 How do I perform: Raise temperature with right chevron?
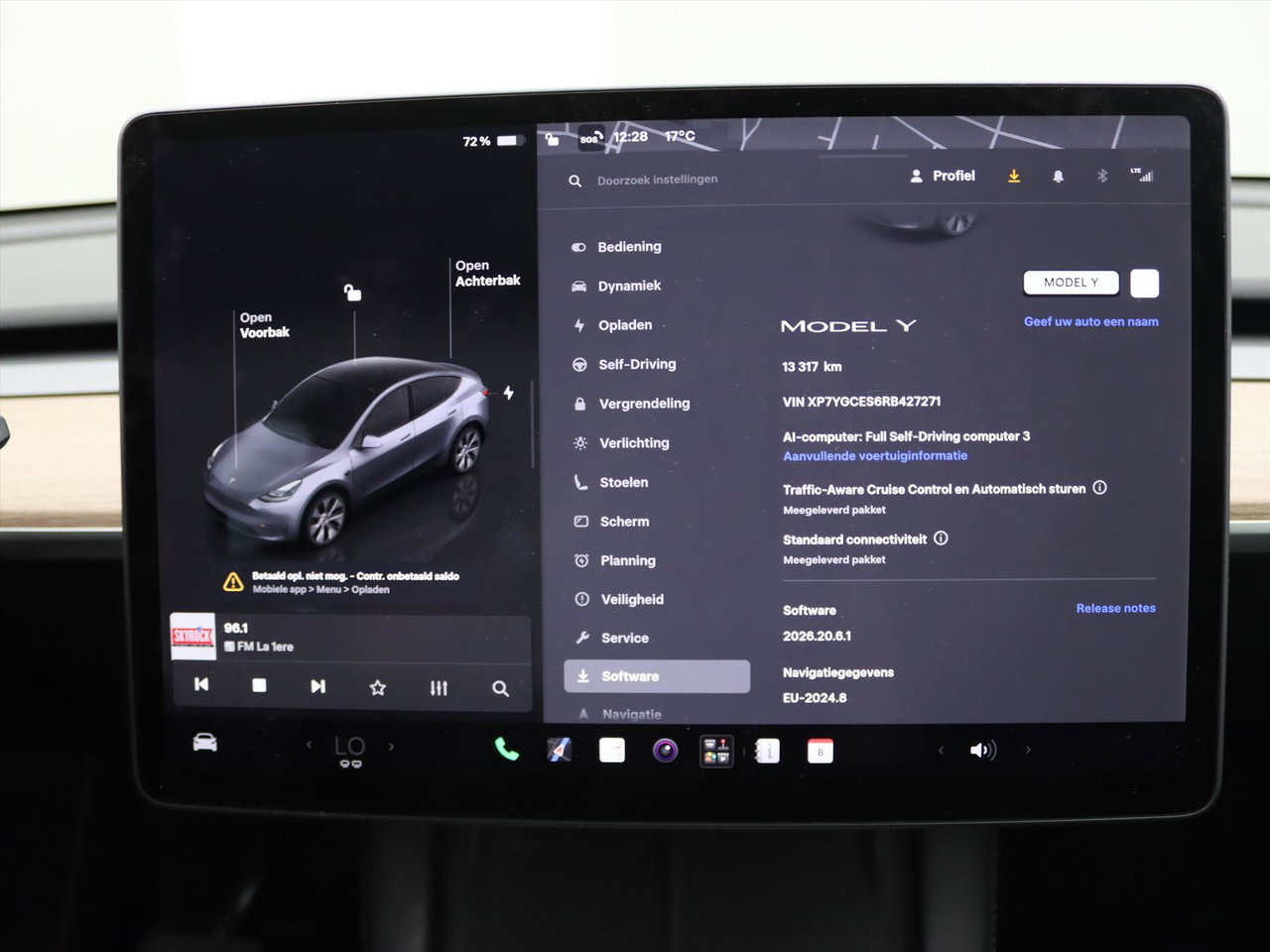391,746
